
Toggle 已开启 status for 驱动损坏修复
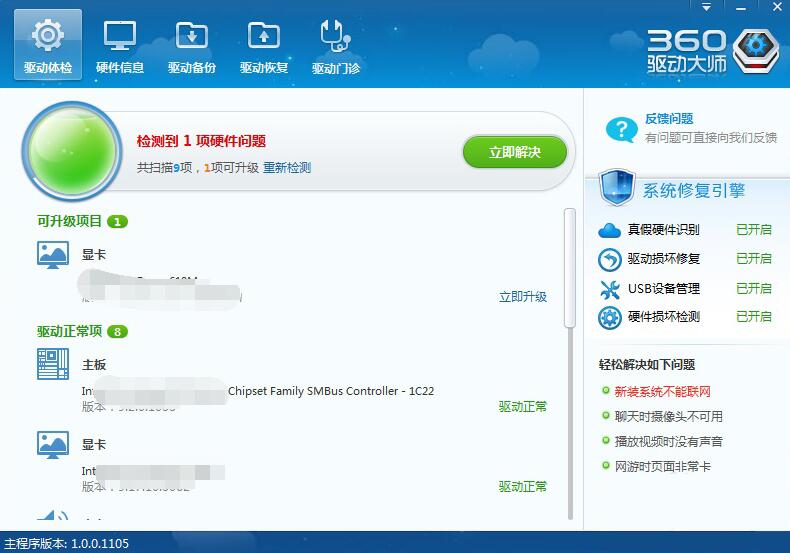[x=754, y=259]
